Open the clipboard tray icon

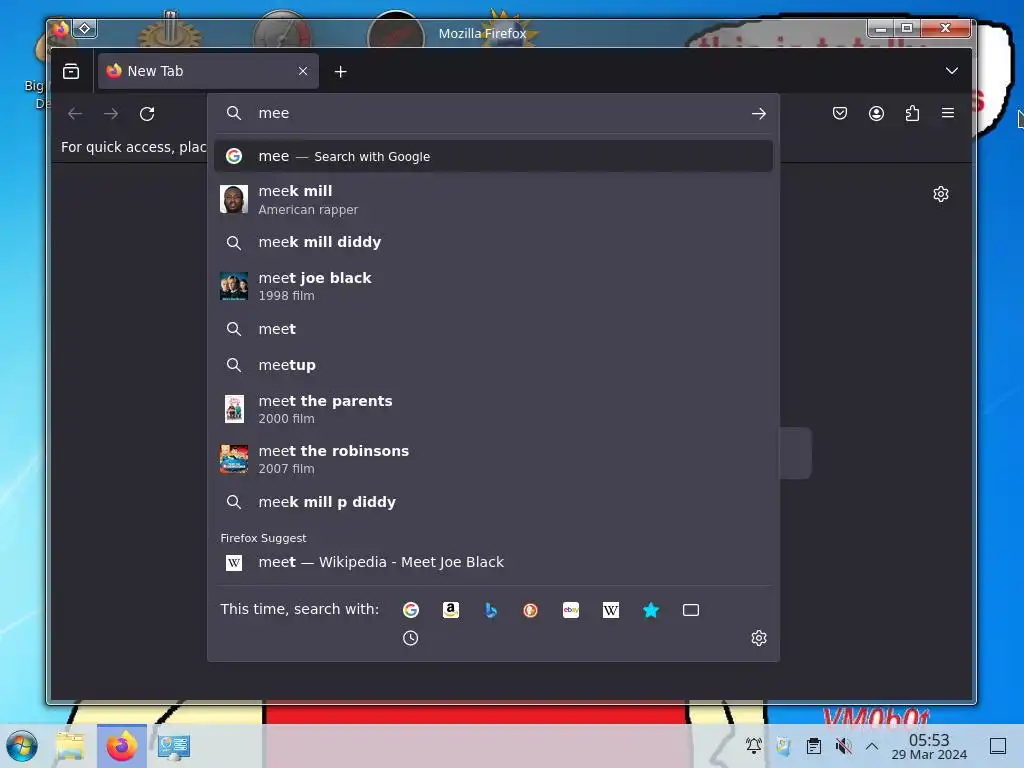[x=814, y=746]
